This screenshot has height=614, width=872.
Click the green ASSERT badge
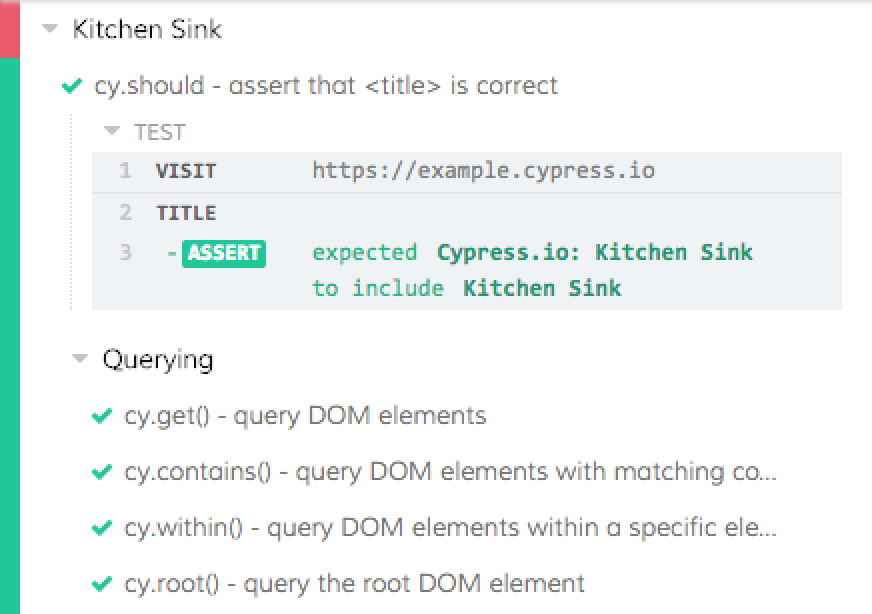(x=224, y=253)
